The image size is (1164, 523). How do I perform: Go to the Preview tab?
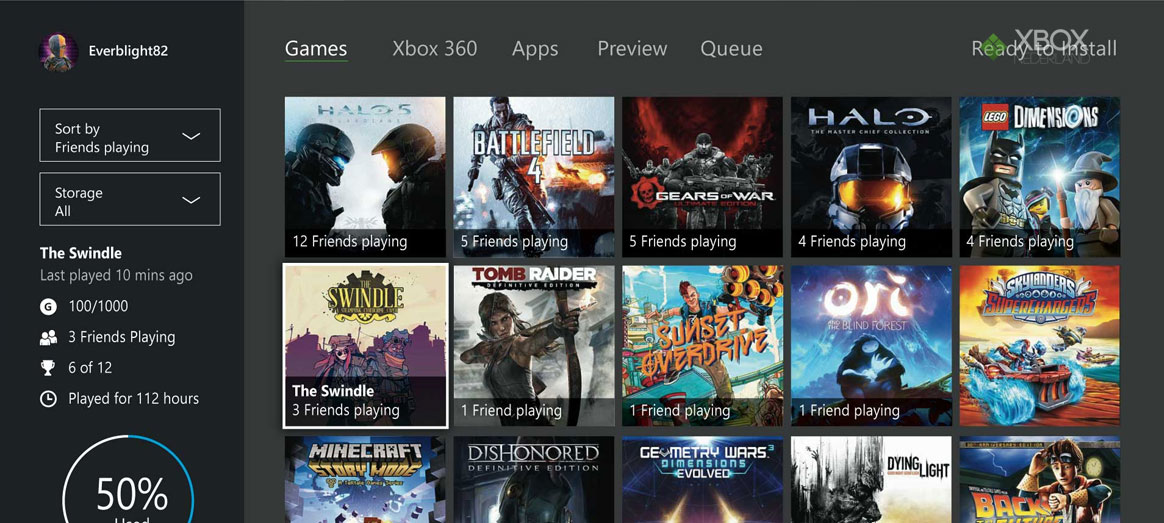(632, 49)
